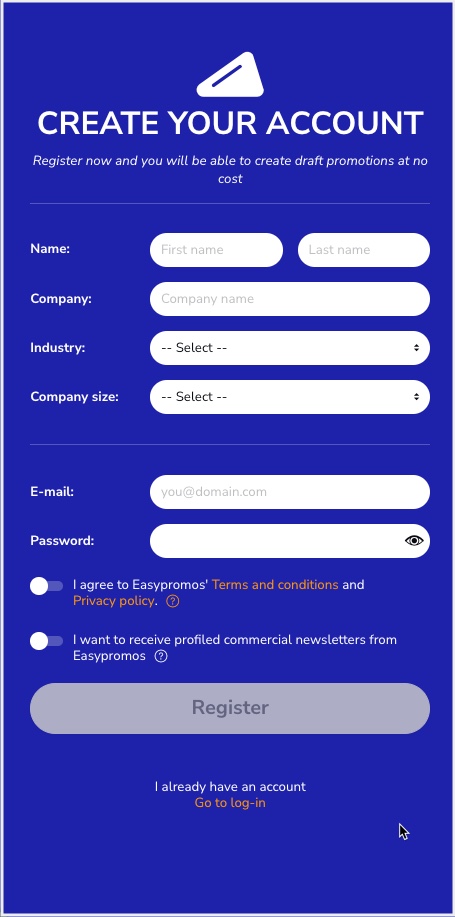
Task: Open help icon beside Privacy policy
Action: (x=173, y=601)
